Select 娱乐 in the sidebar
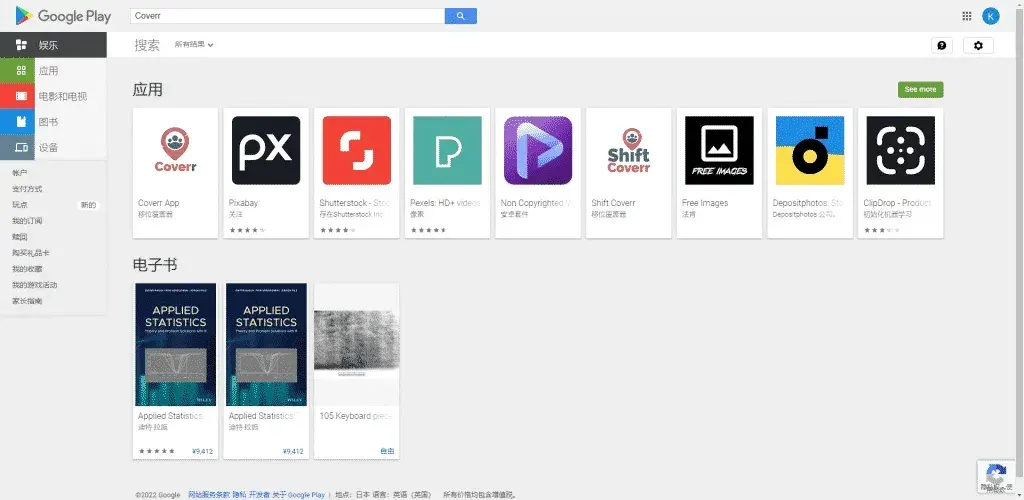Viewport: 1024px width, 500px height. point(48,45)
